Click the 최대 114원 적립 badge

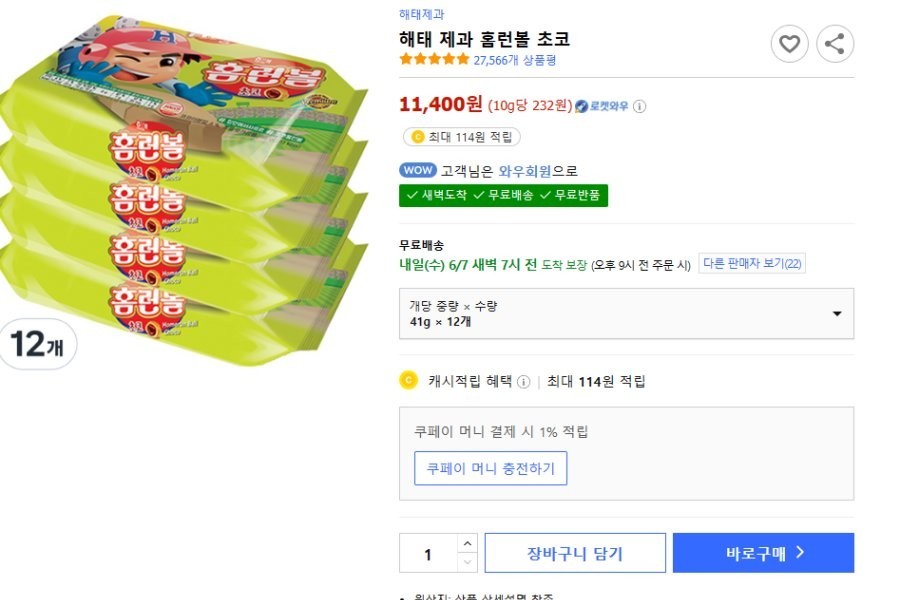pos(461,137)
